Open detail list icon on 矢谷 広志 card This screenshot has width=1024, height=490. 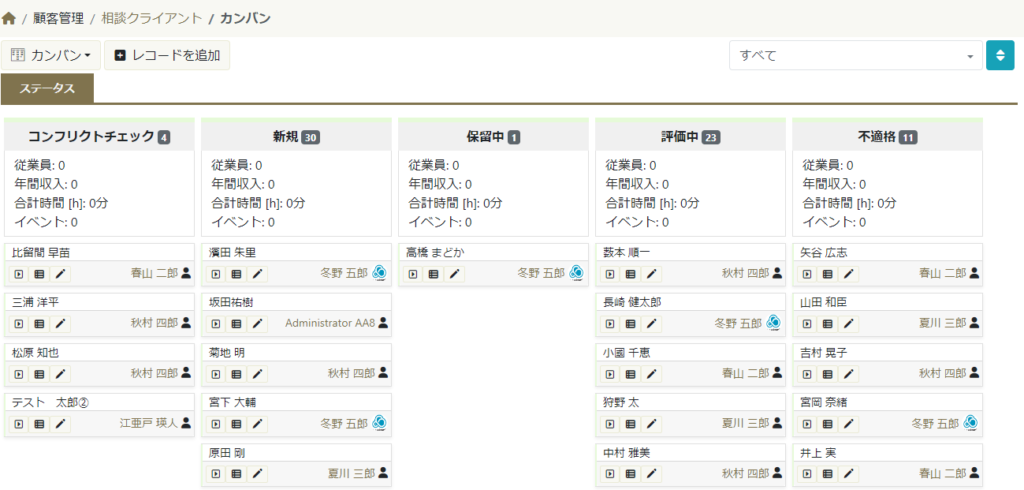click(827, 273)
